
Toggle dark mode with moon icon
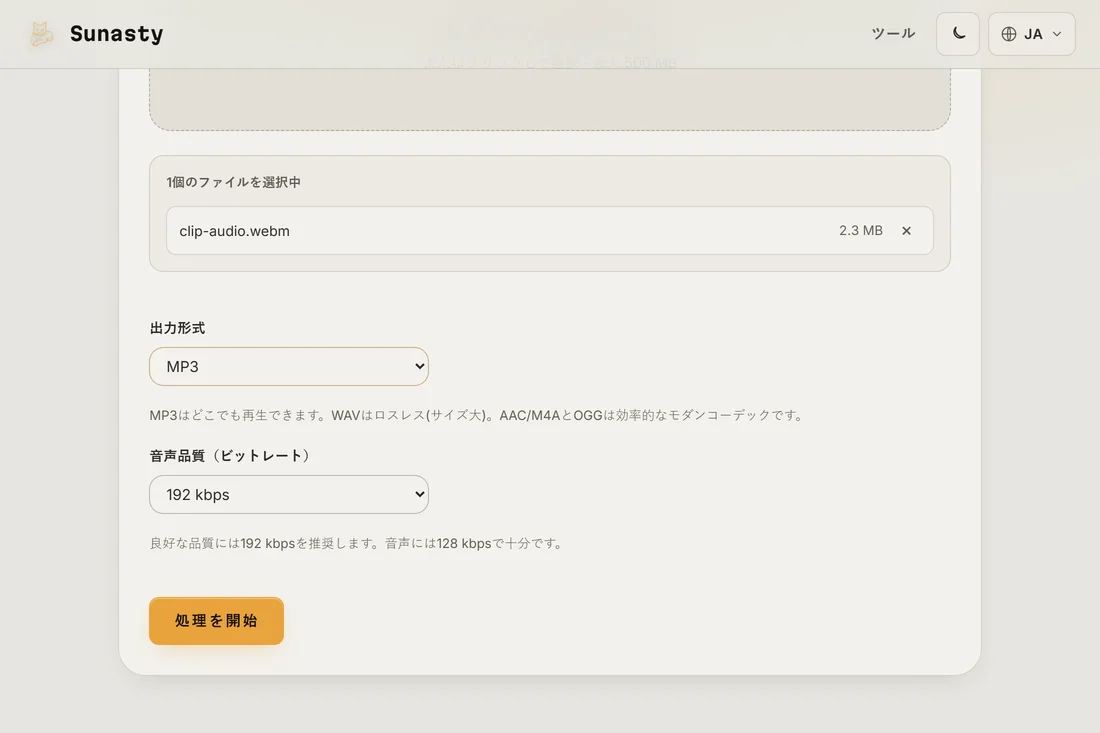[958, 34]
